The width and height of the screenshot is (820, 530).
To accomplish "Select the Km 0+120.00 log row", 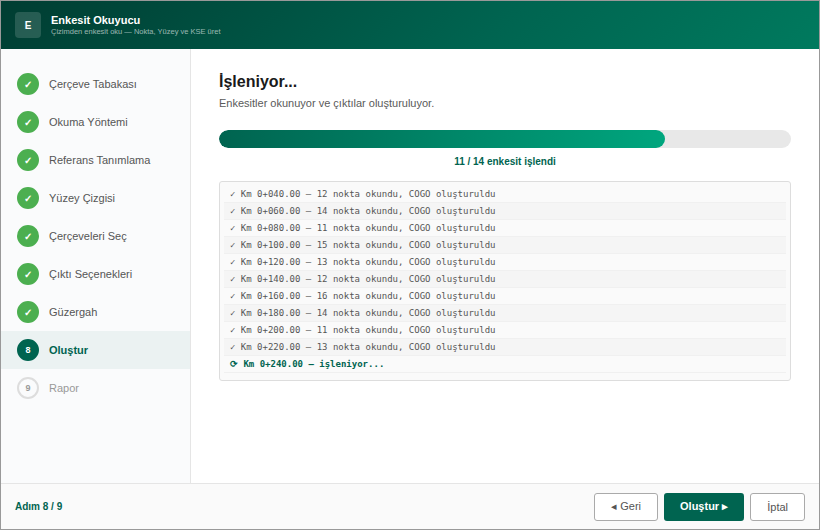I will 505,262.
